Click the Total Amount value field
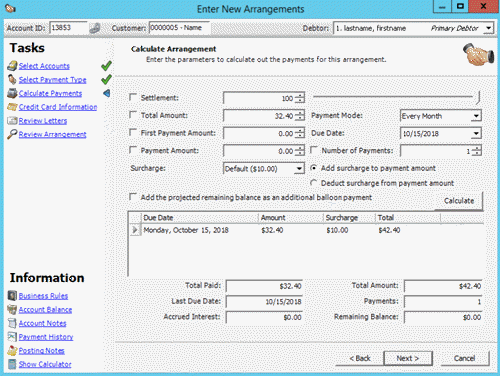The height and width of the screenshot is (376, 500). coord(259,116)
